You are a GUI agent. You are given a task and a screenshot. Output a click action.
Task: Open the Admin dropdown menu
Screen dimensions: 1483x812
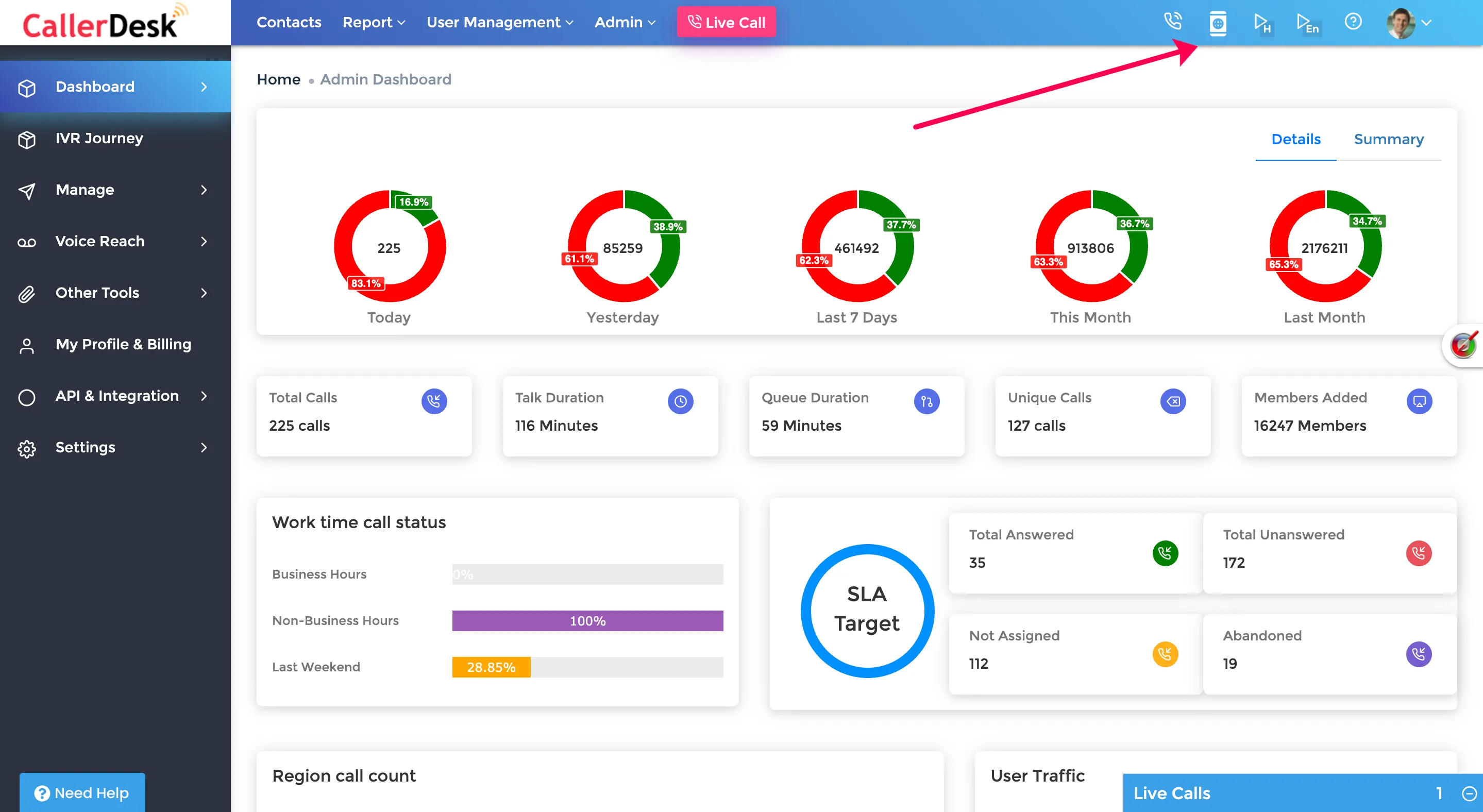point(625,22)
